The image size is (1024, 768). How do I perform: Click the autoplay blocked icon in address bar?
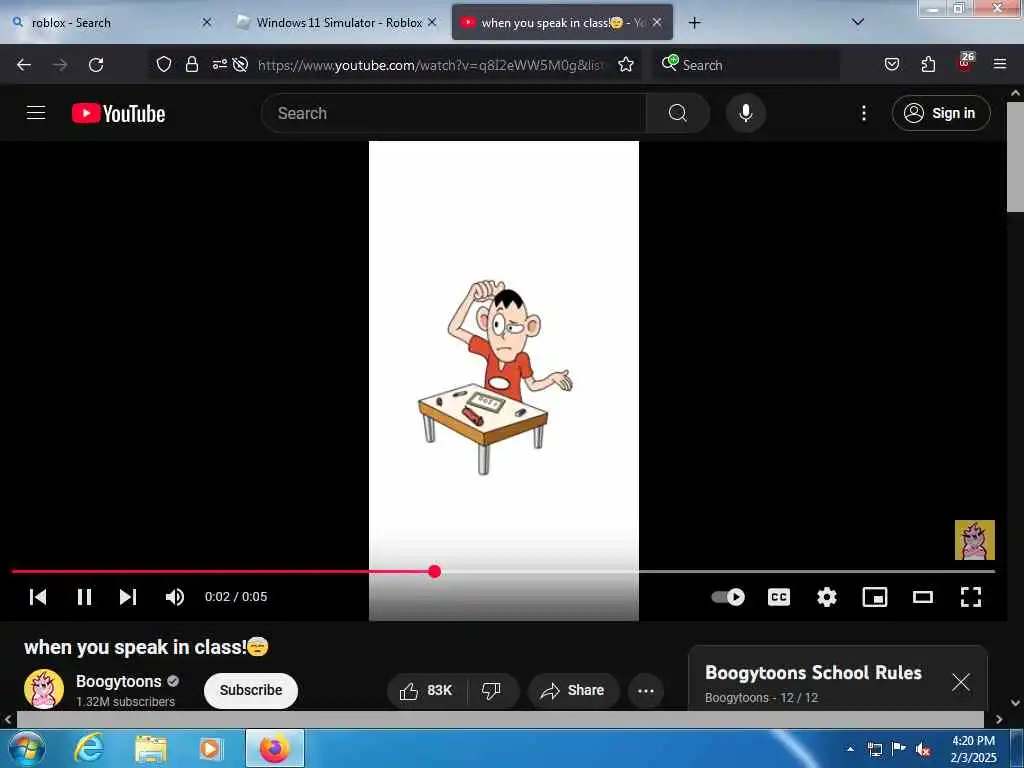[240, 64]
